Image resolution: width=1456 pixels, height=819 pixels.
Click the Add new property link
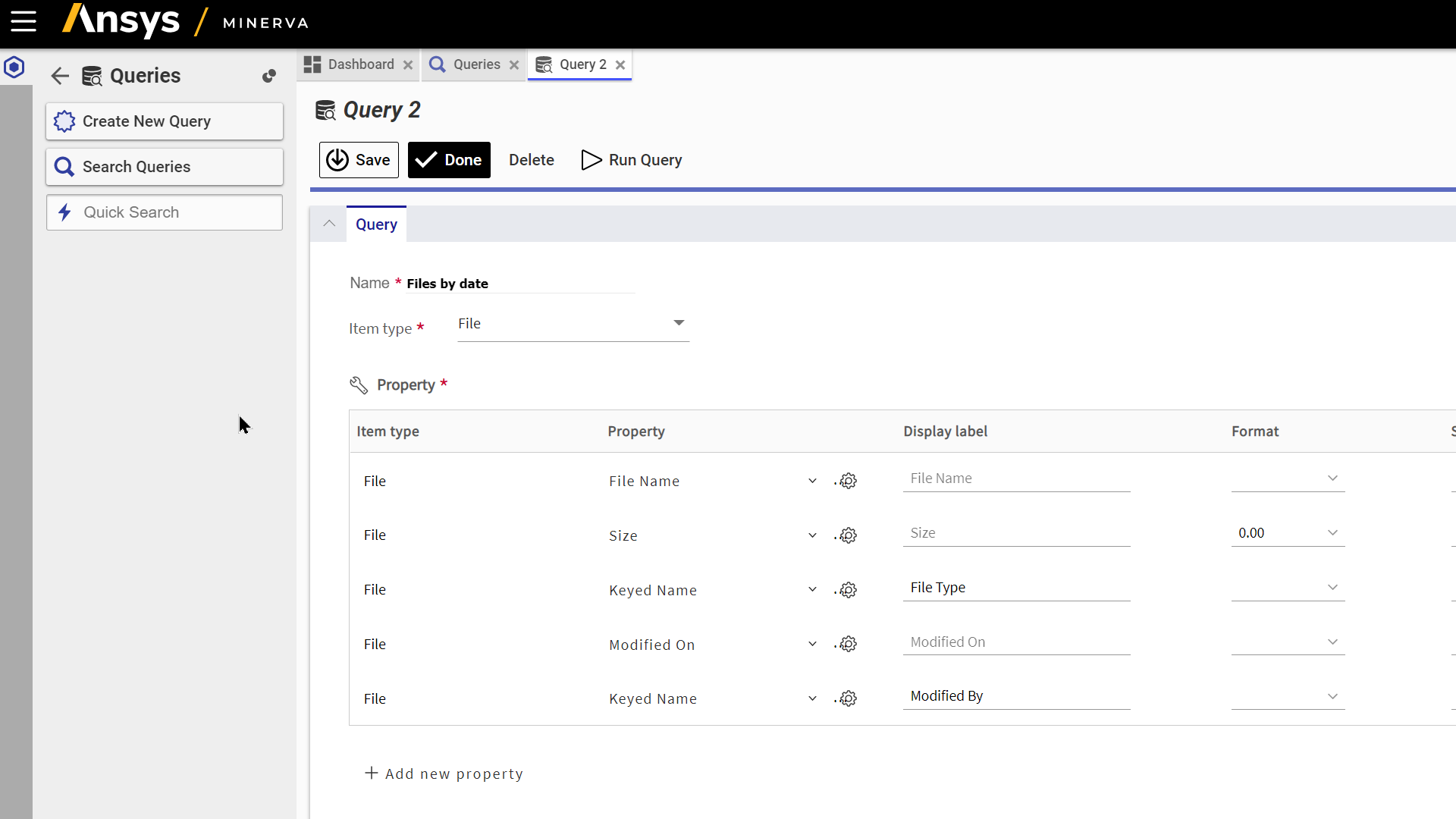click(x=444, y=773)
